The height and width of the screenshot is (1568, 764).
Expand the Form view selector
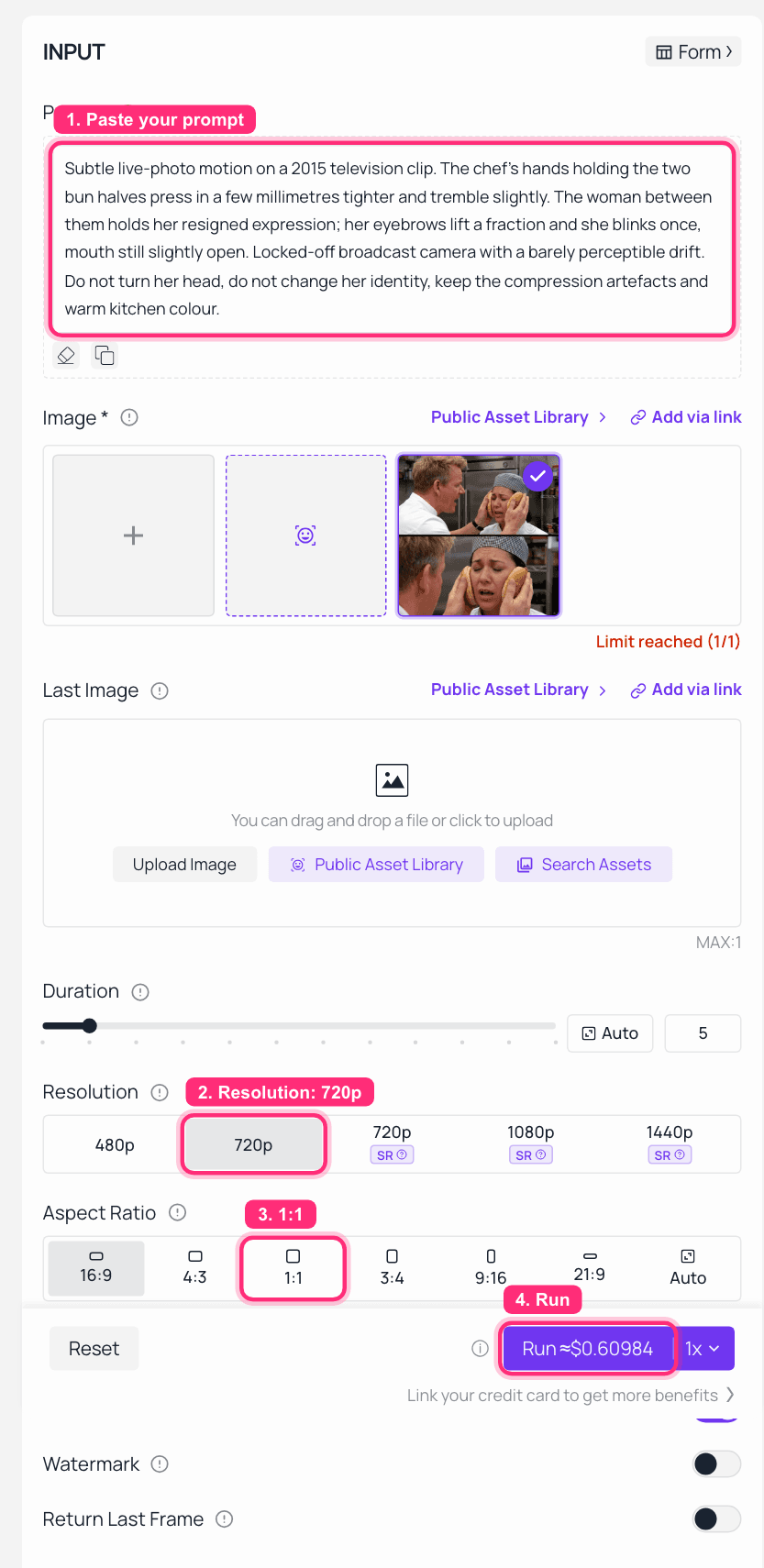[693, 52]
